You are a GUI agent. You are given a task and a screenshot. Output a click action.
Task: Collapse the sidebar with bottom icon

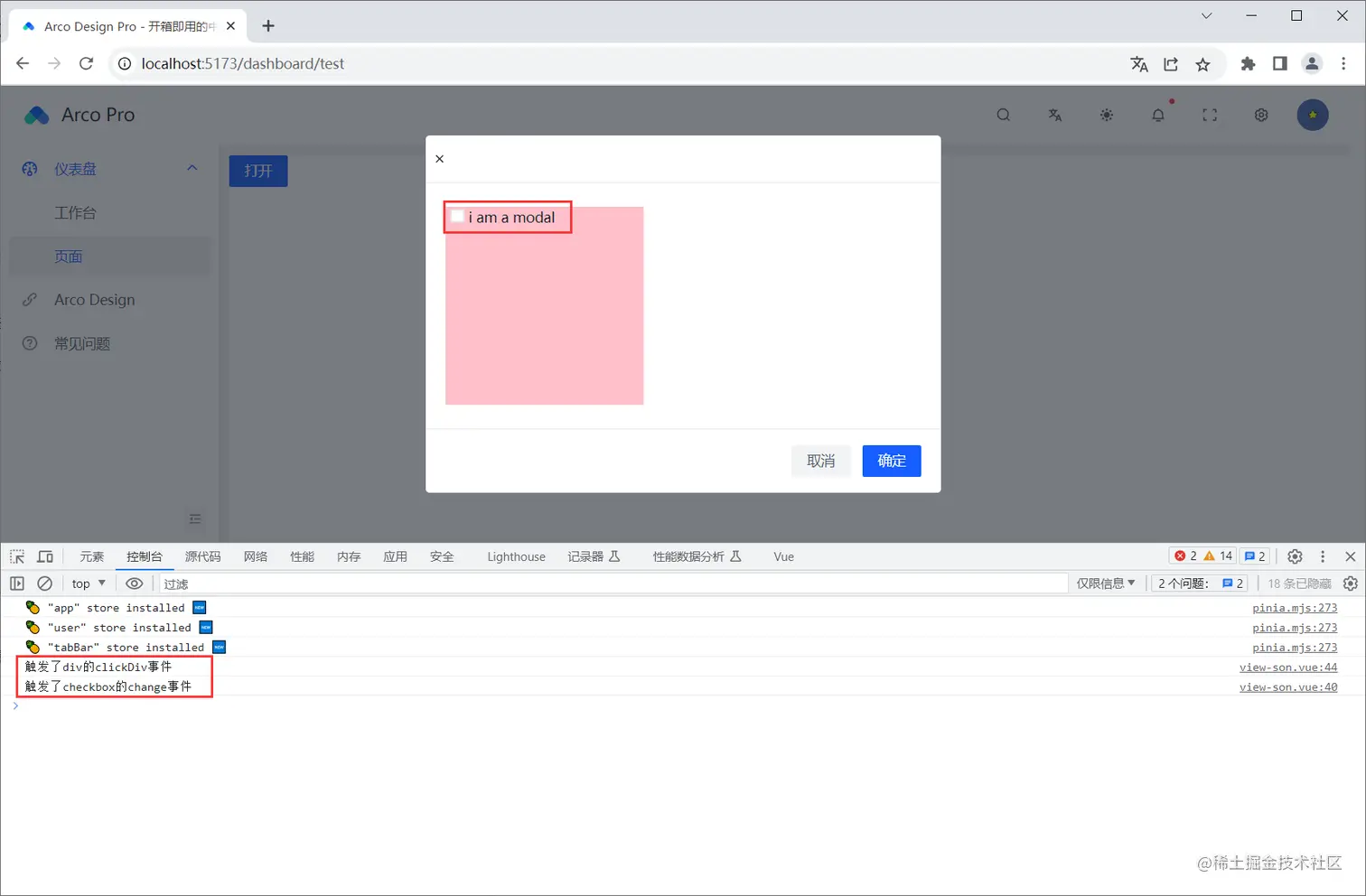(x=195, y=519)
